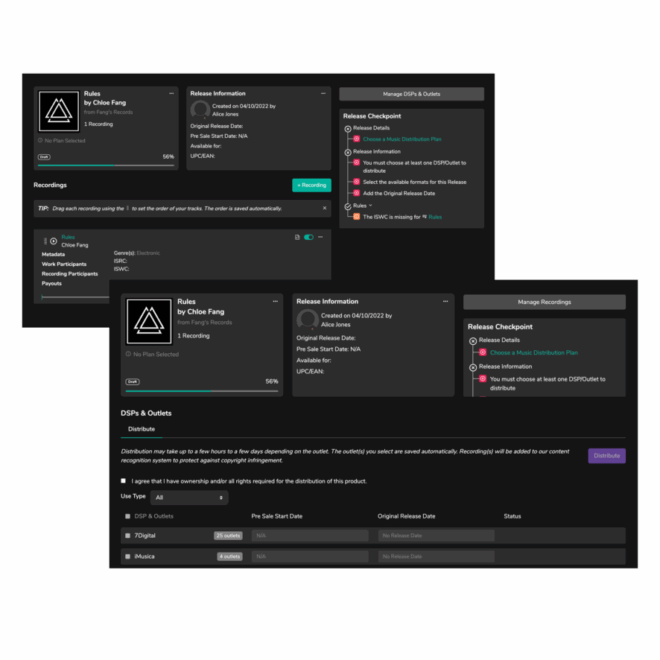Image resolution: width=660 pixels, height=660 pixels.
Task: Click the Release Information step icon in front-window checkpoint
Action: tap(473, 367)
